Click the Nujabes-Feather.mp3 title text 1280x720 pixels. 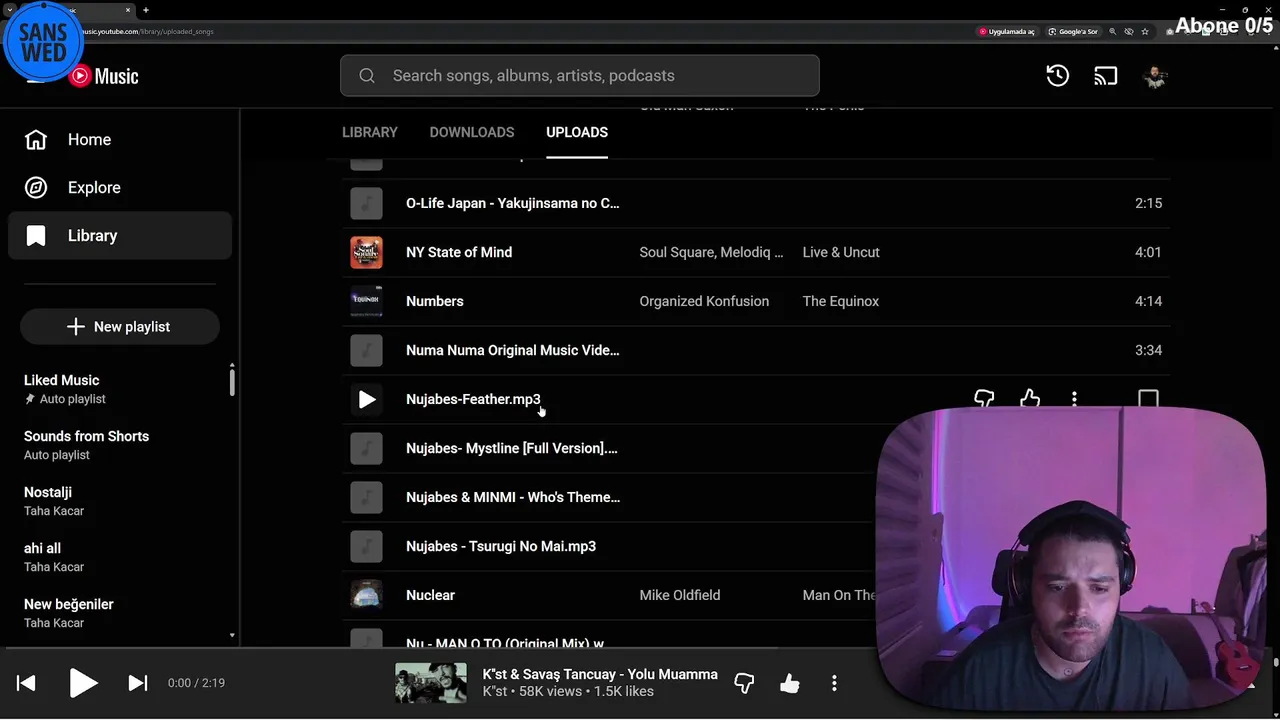(473, 399)
